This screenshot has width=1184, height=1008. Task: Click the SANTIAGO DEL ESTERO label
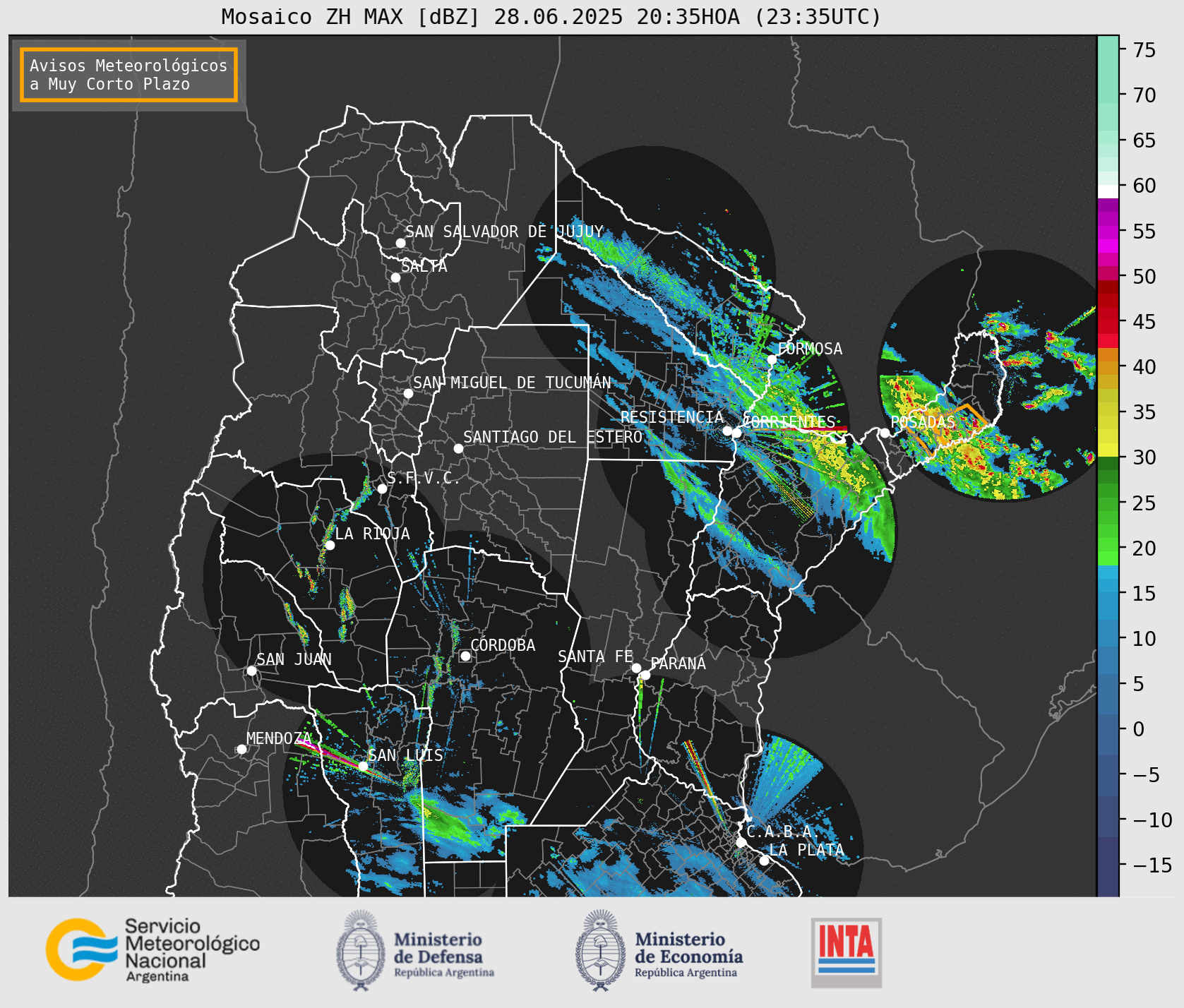(553, 437)
